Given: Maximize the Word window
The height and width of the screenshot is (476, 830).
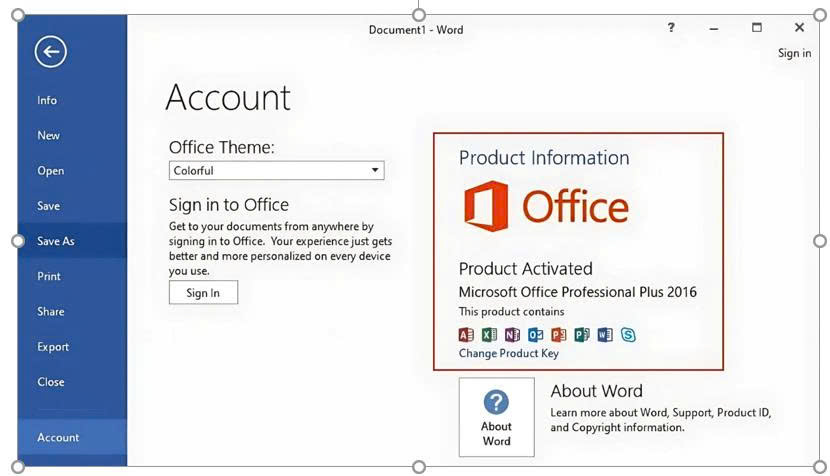Looking at the screenshot, I should pos(757,28).
